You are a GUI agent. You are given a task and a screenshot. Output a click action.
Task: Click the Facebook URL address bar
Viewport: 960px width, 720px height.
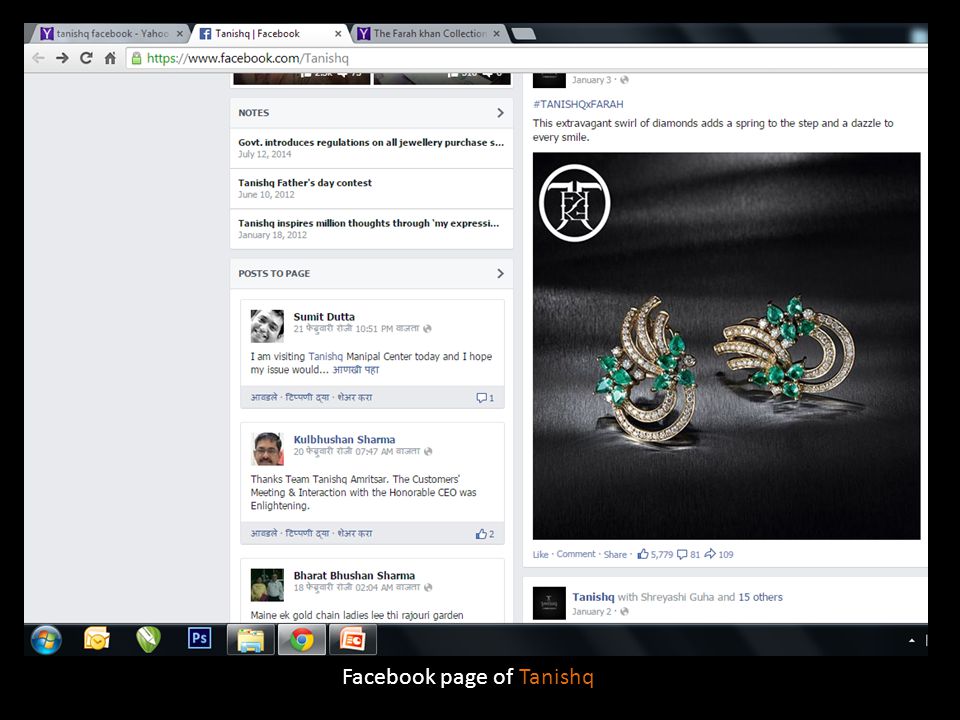527,58
